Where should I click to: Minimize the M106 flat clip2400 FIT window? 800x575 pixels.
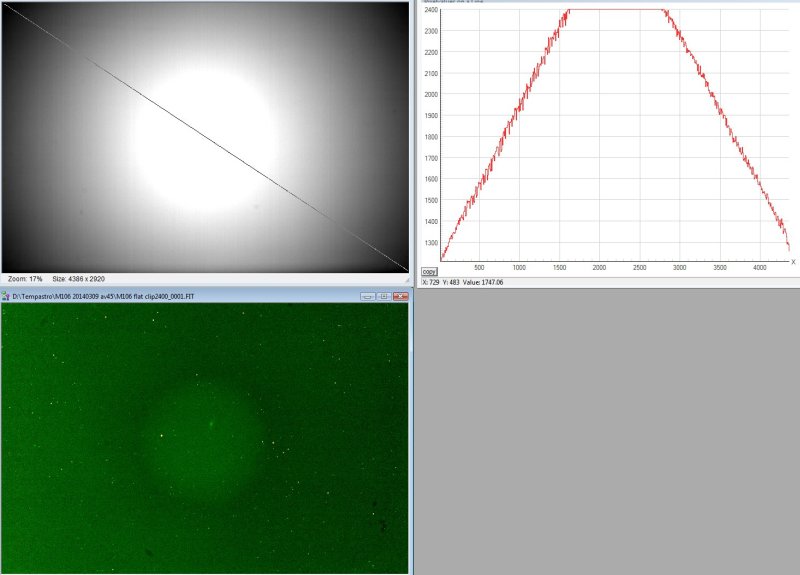(368, 296)
